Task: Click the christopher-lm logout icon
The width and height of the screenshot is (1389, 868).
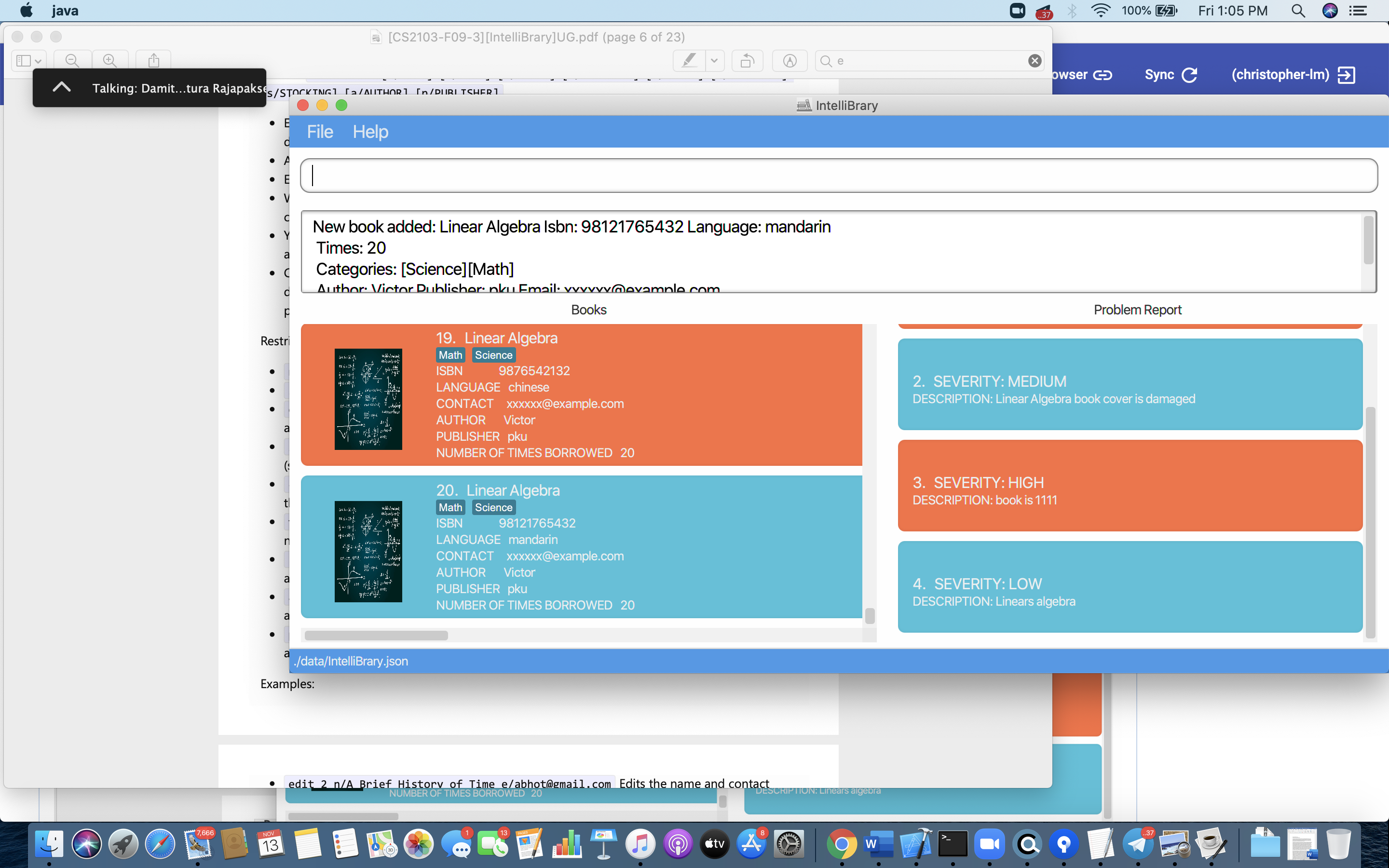Action: click(x=1346, y=75)
